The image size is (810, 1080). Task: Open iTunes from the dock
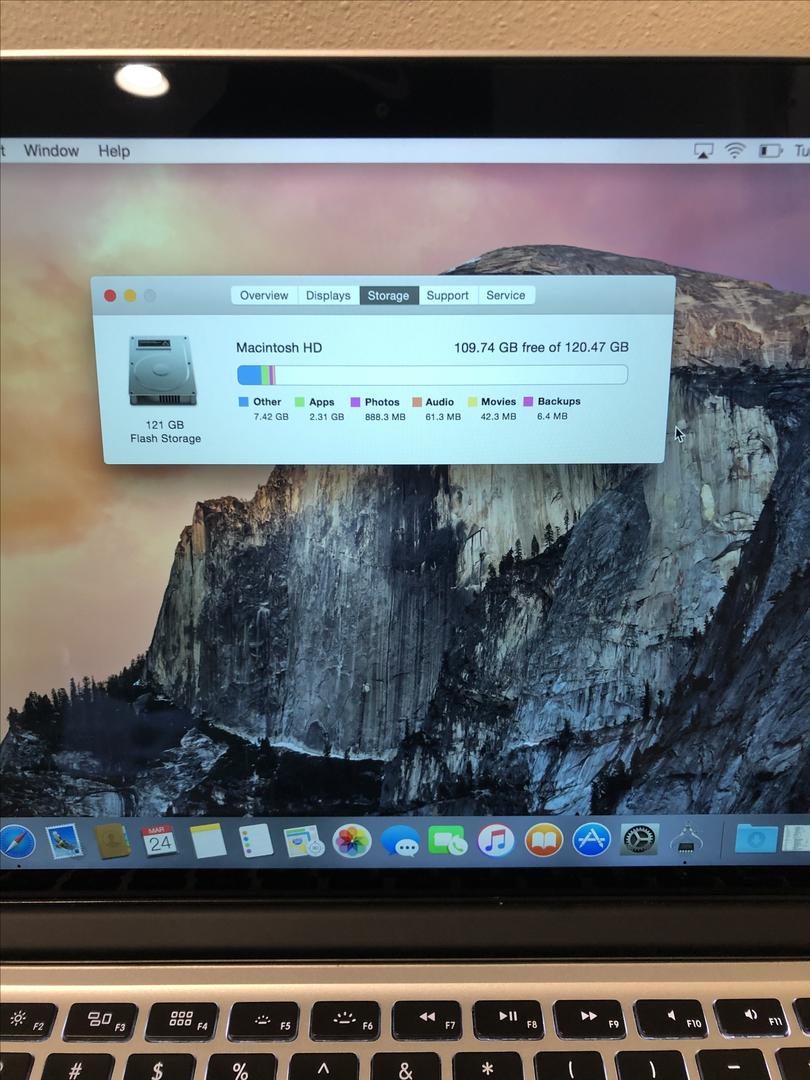496,841
